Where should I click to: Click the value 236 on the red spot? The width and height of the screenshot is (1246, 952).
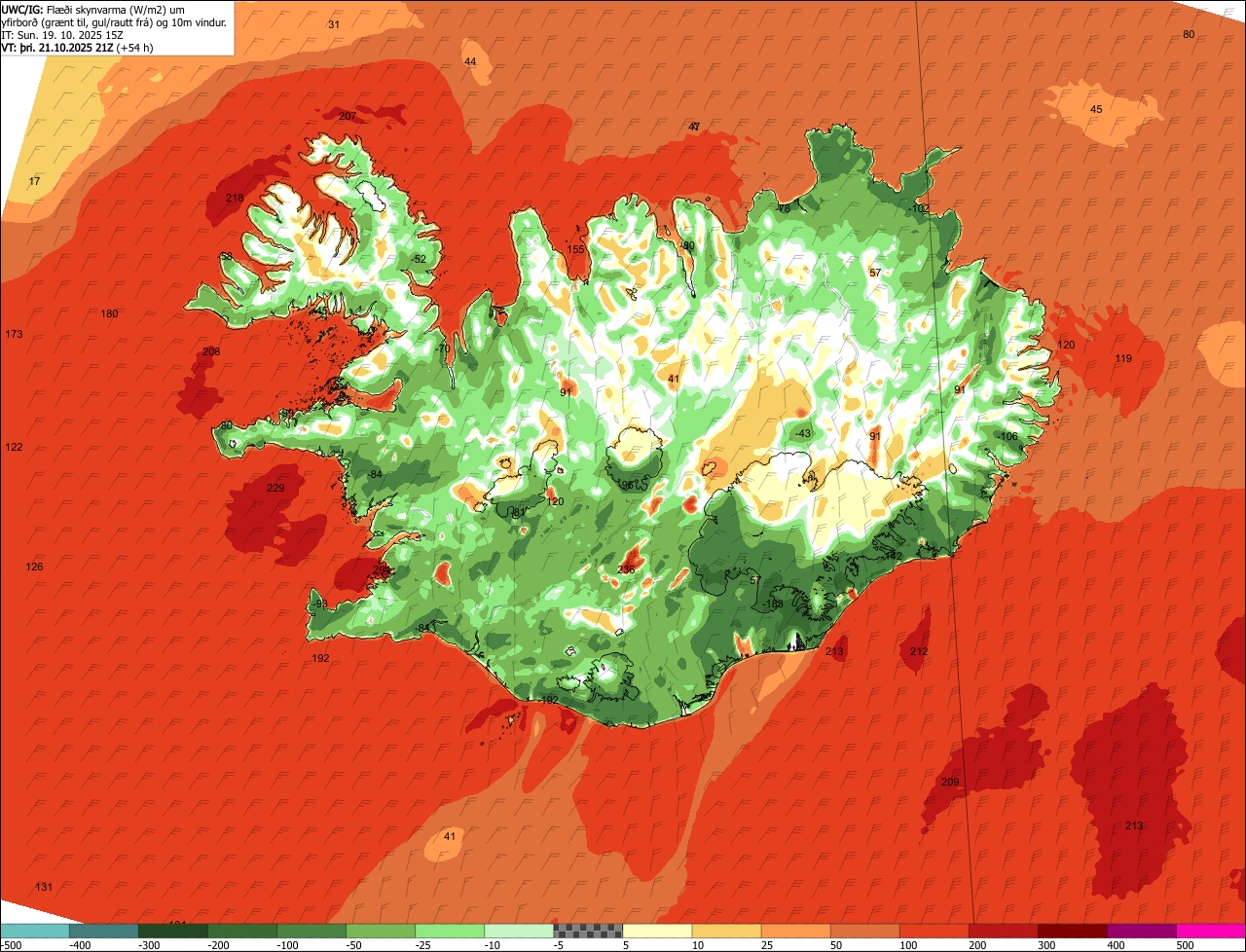tap(626, 569)
